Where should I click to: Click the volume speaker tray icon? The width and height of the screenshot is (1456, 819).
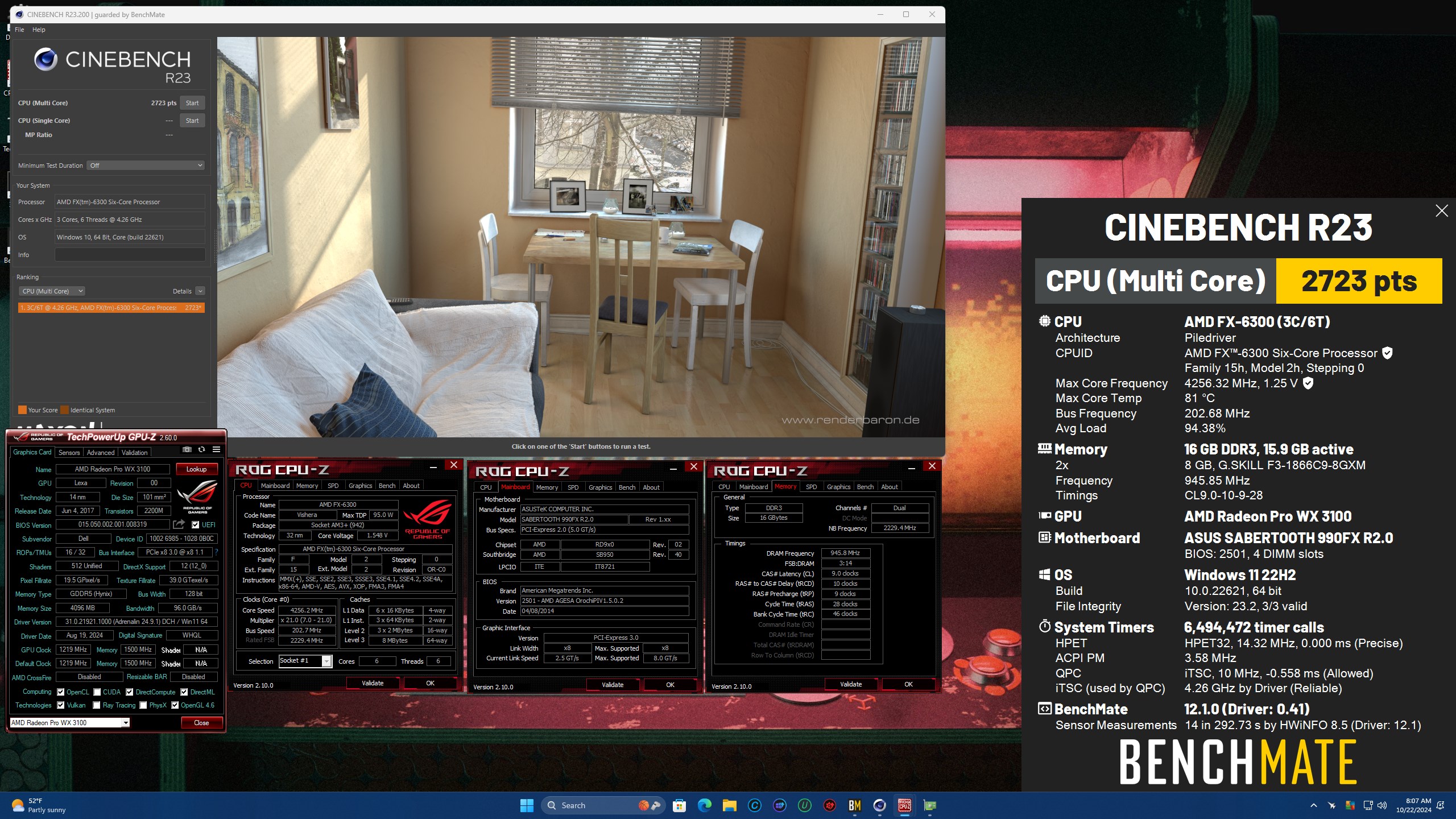pyautogui.click(x=1382, y=805)
